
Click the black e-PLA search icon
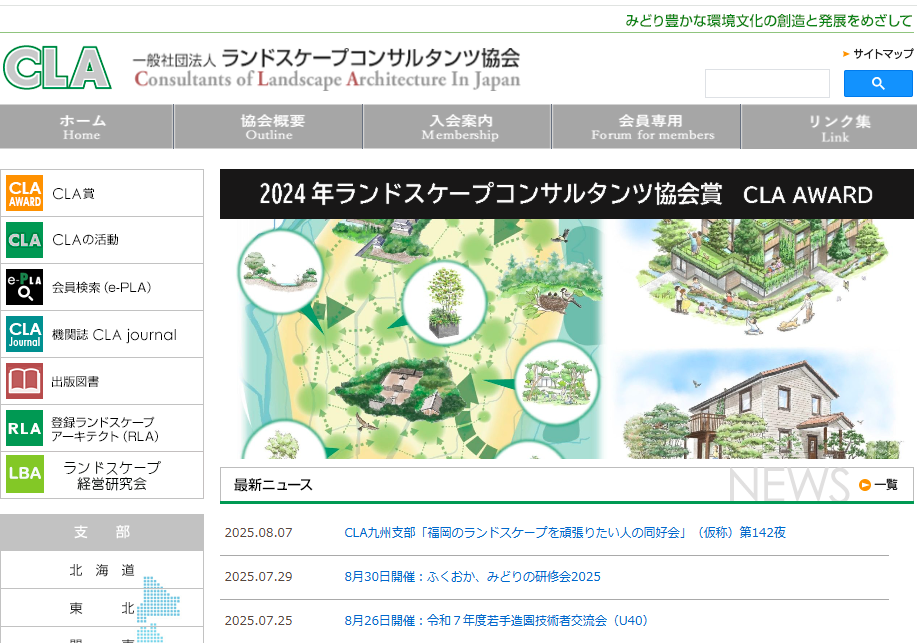pos(25,287)
